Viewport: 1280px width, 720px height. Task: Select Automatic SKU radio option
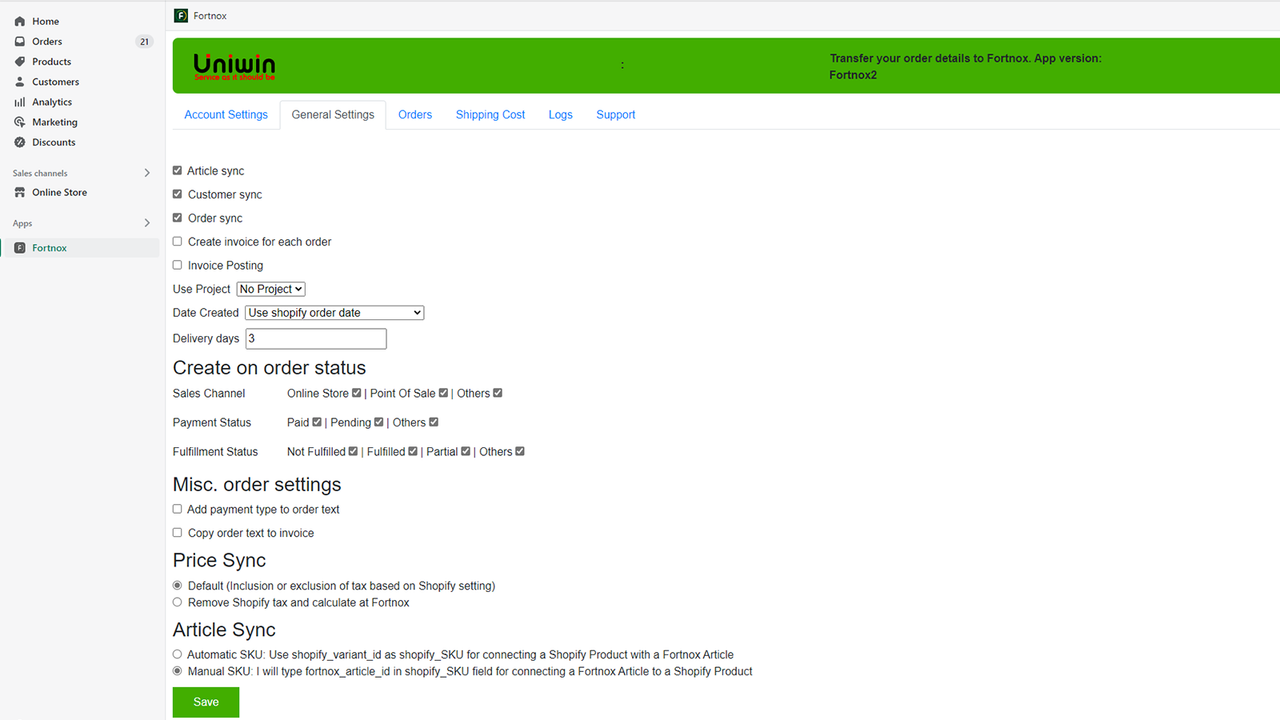177,654
